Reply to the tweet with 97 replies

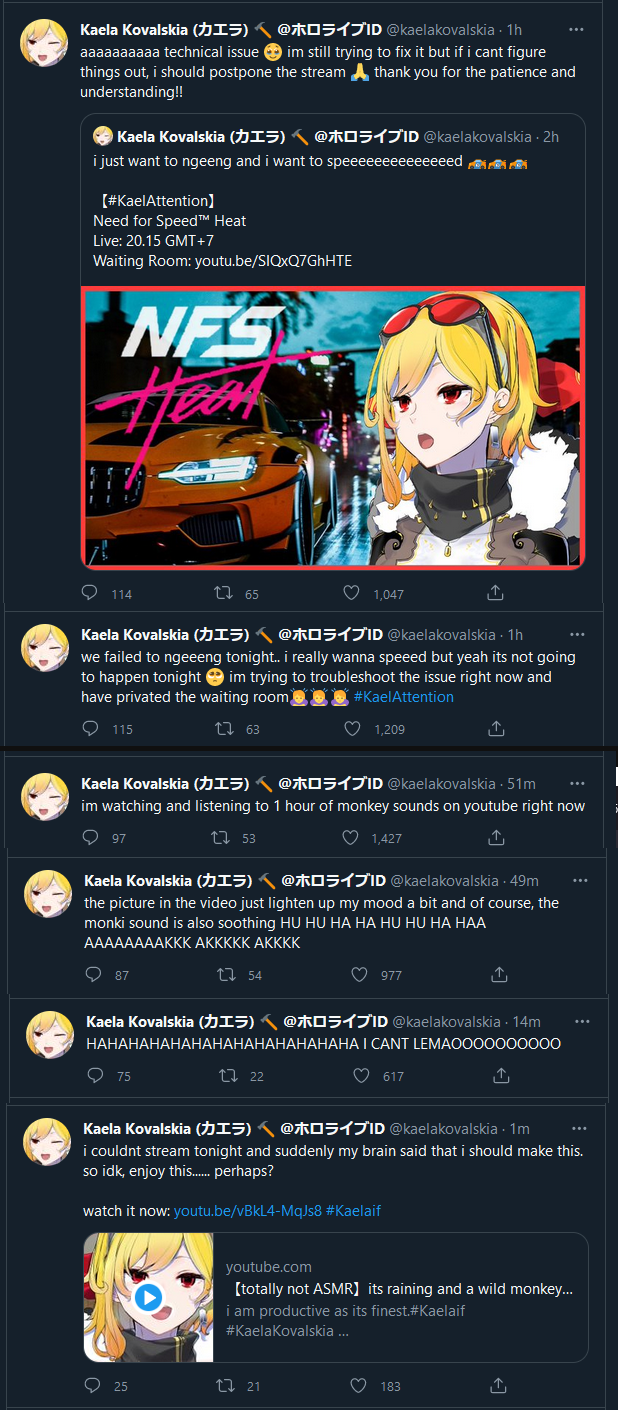[91, 837]
